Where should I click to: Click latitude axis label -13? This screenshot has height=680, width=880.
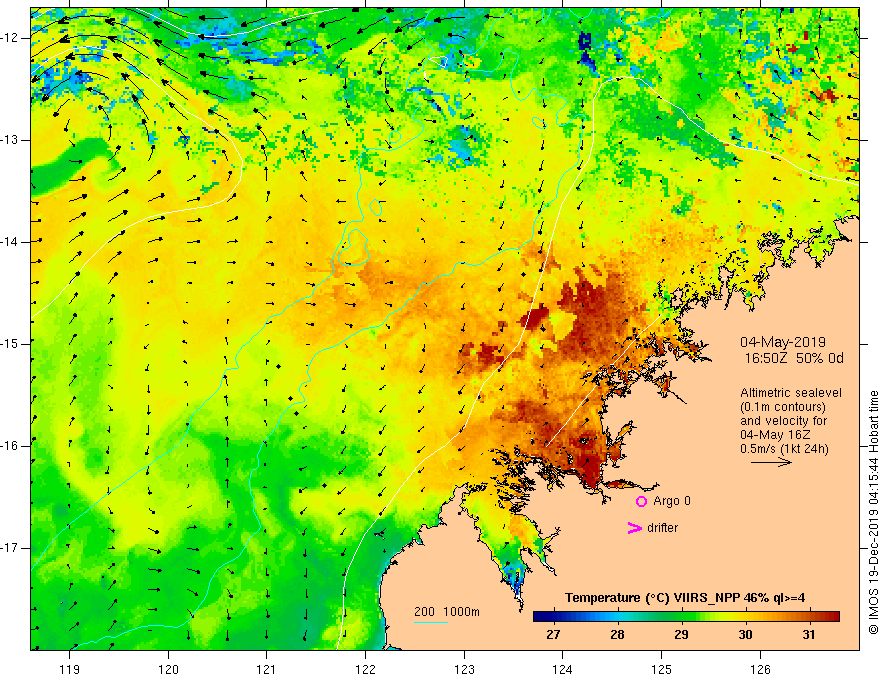tap(10, 140)
